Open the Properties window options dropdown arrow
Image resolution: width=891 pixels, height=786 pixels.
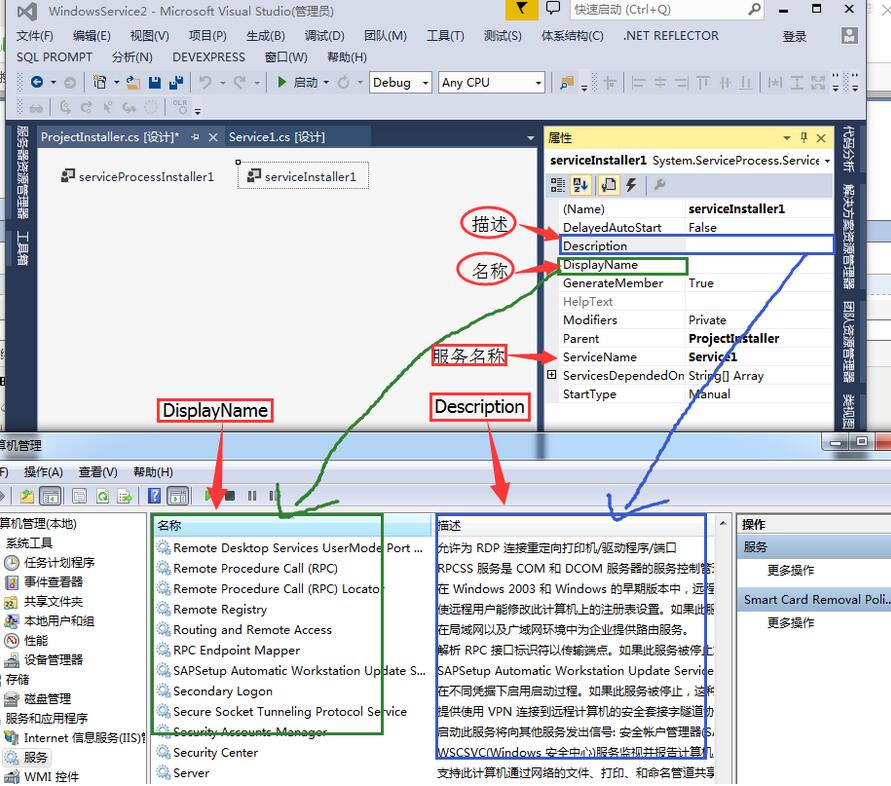tap(786, 138)
